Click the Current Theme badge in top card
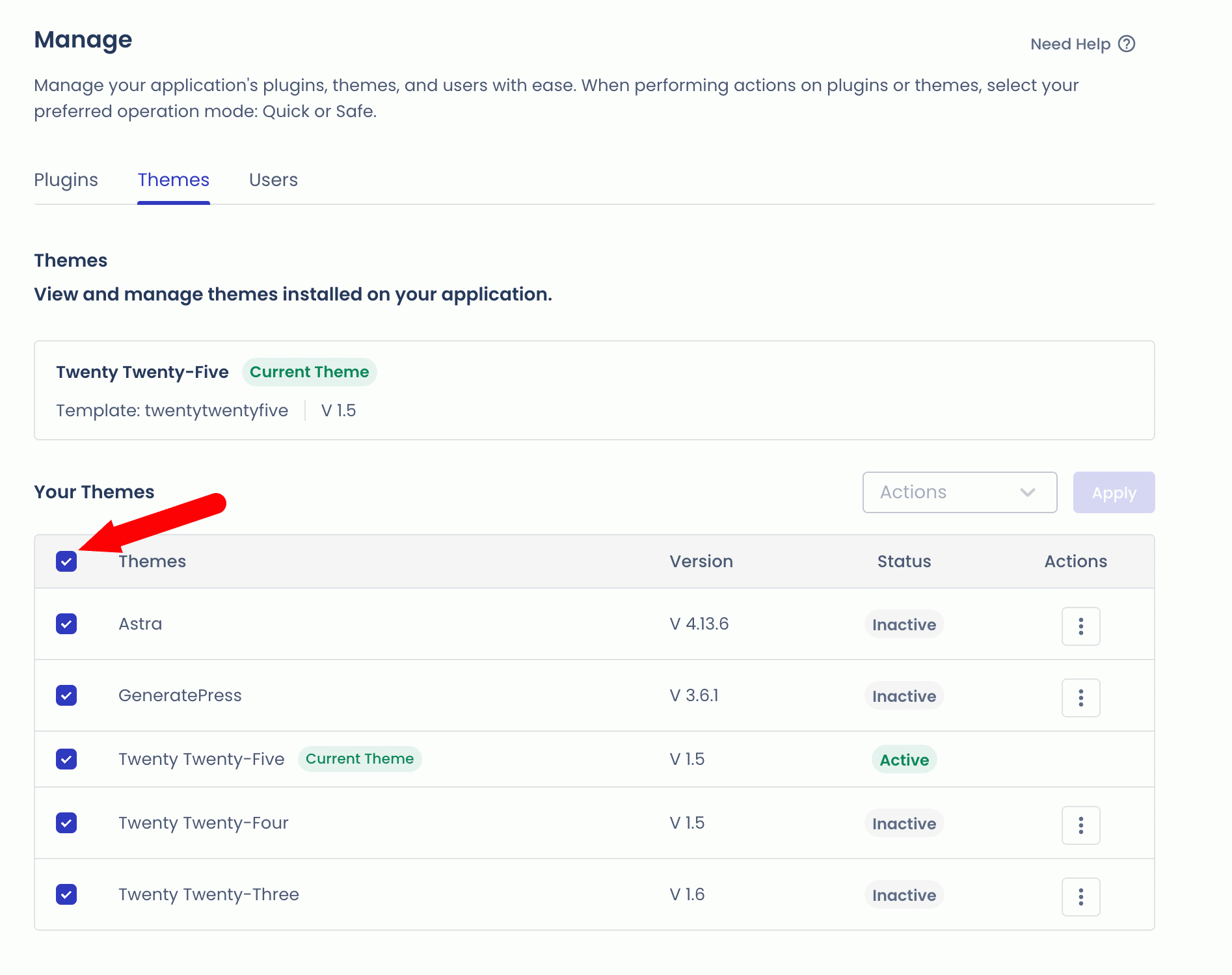 tap(309, 372)
